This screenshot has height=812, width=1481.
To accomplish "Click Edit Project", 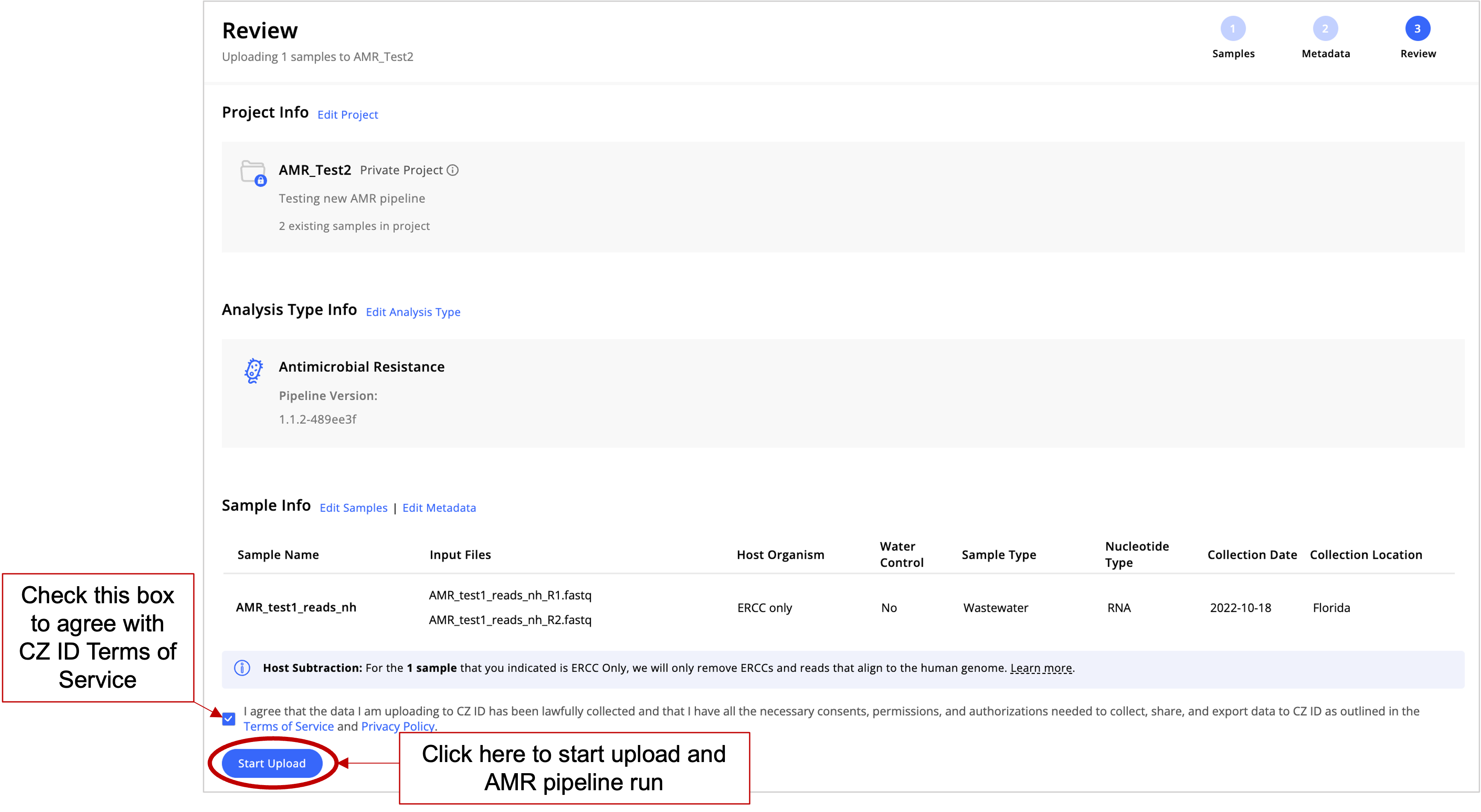I will pyautogui.click(x=347, y=114).
